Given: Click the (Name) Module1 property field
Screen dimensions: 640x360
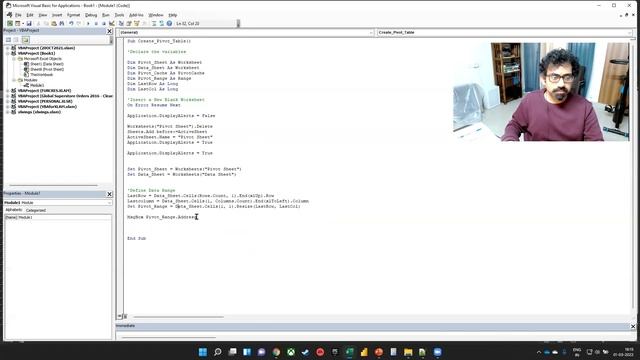Looking at the screenshot, I should 58,218.
